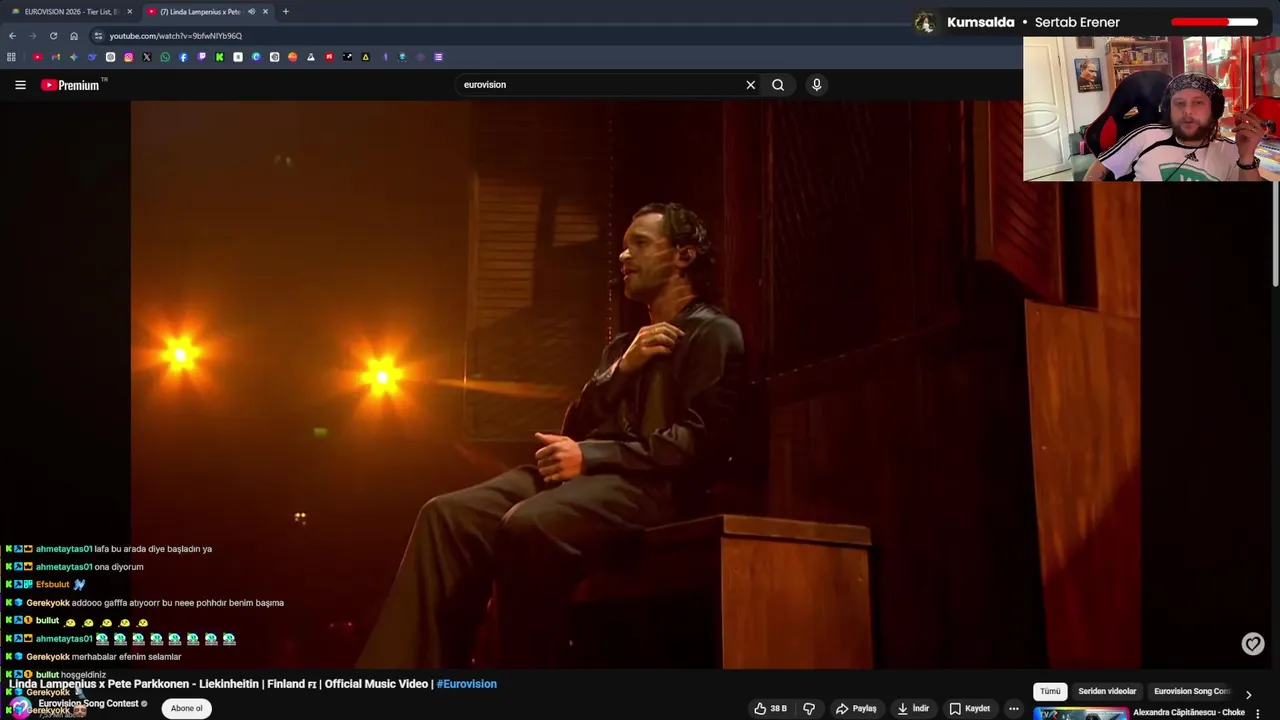Screen dimensions: 1280x720
Task: Click chat username Efsbulut
Action: pyautogui.click(x=53, y=585)
